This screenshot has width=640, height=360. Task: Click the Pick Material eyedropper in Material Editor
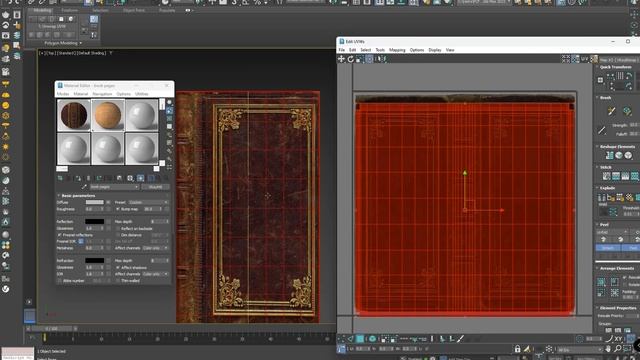[84, 187]
